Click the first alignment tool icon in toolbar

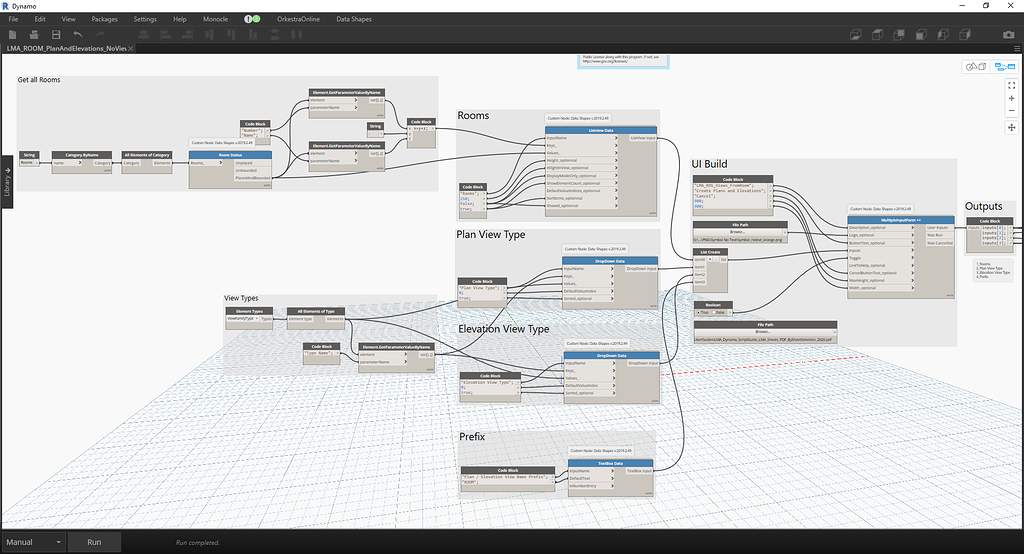click(x=144, y=35)
